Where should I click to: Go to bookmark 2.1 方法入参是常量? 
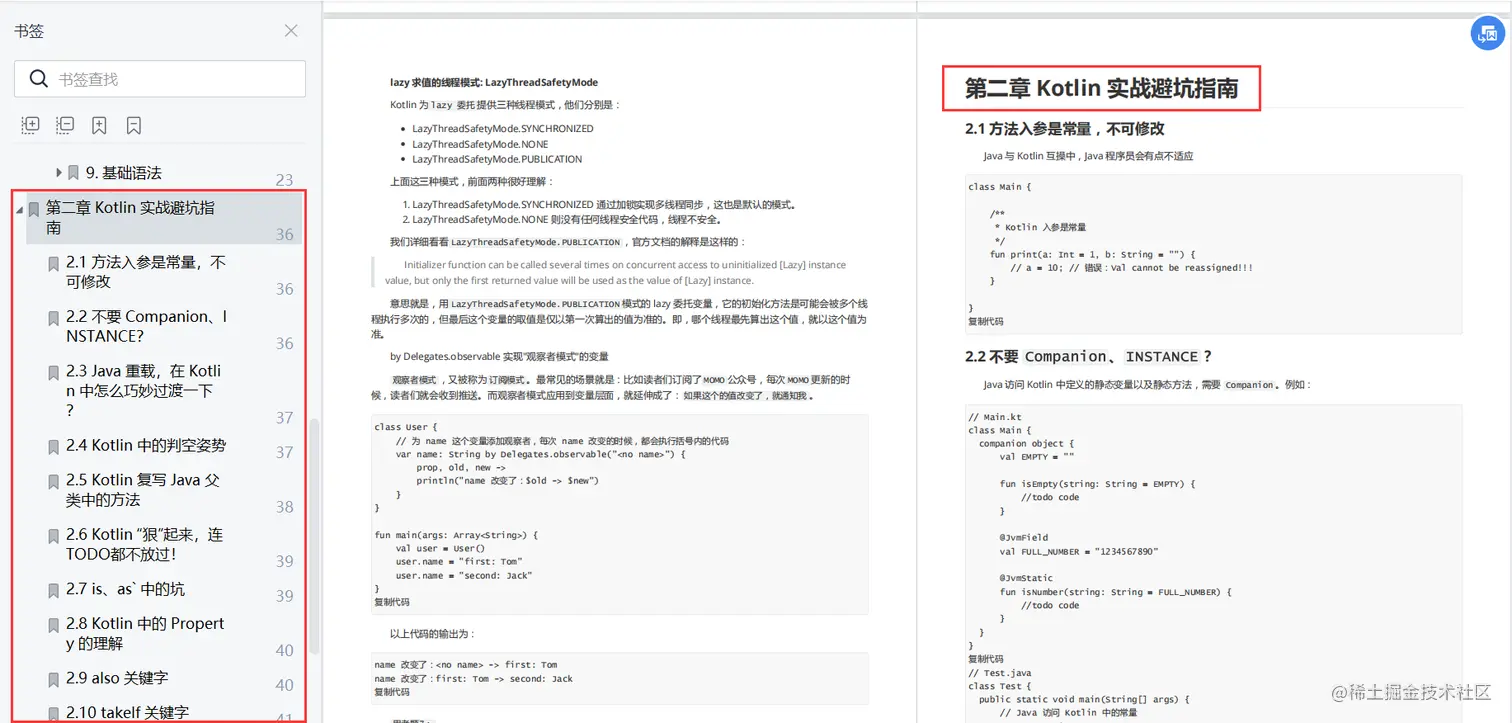[146, 272]
